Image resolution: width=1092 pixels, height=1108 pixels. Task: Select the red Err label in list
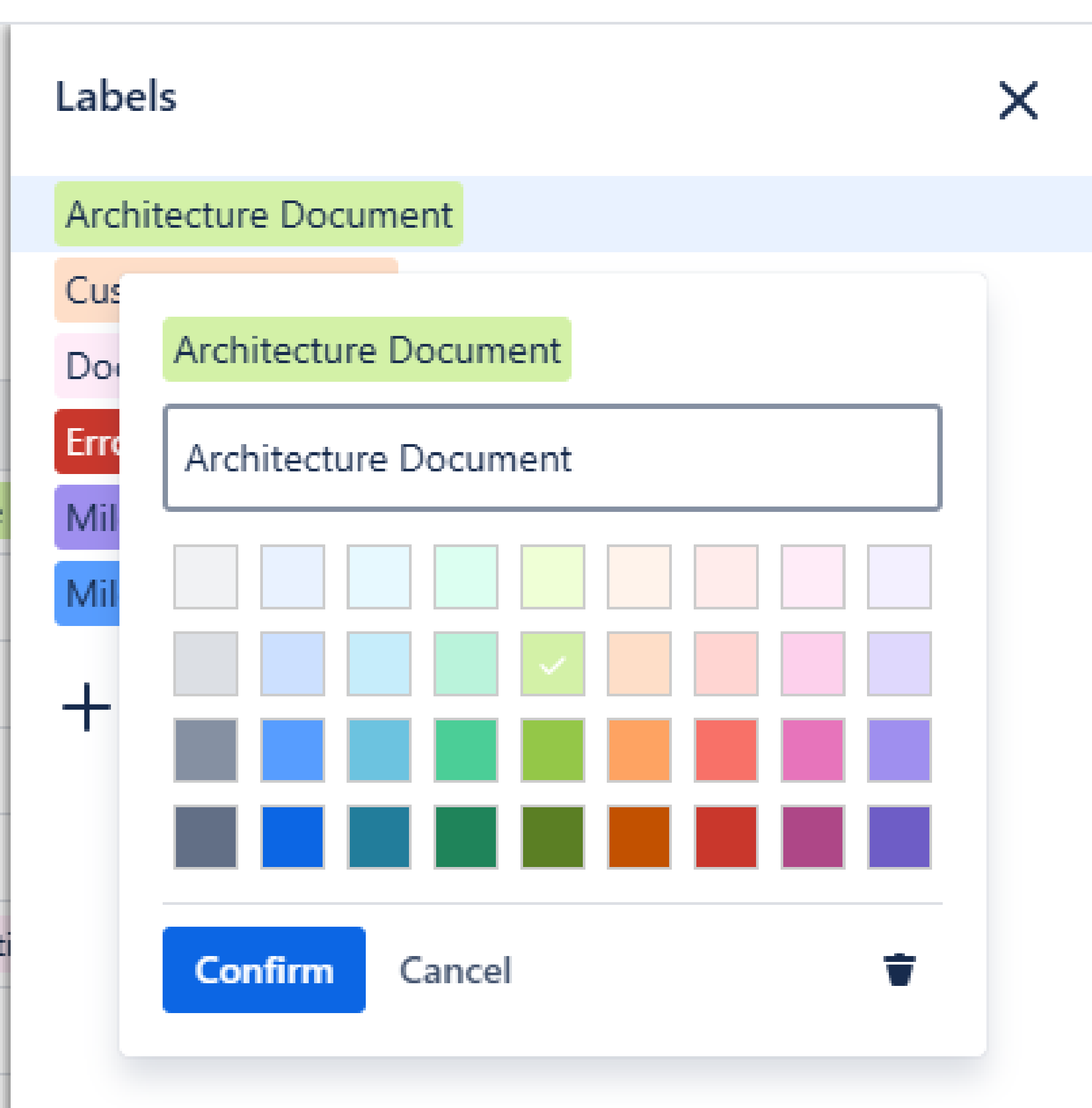(87, 441)
